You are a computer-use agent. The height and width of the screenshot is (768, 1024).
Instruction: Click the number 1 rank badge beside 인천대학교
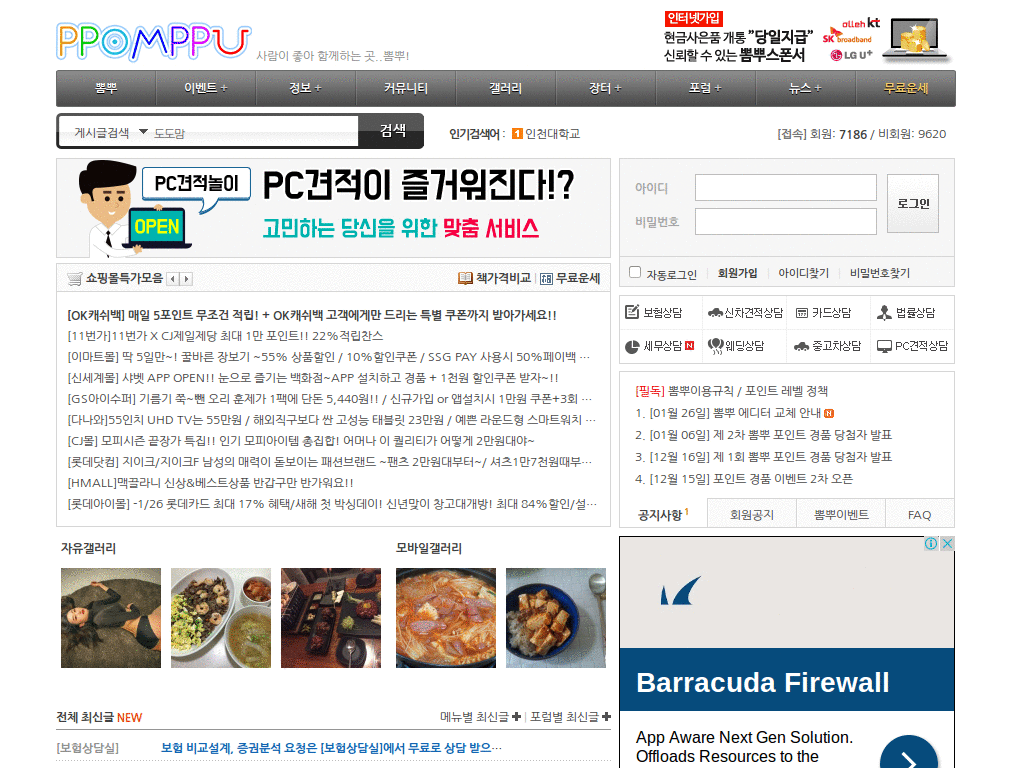point(517,133)
